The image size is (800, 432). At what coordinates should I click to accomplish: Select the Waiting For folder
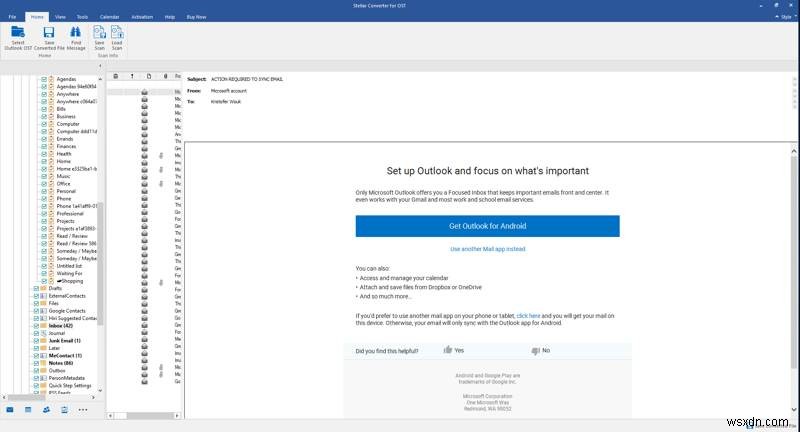(x=69, y=273)
